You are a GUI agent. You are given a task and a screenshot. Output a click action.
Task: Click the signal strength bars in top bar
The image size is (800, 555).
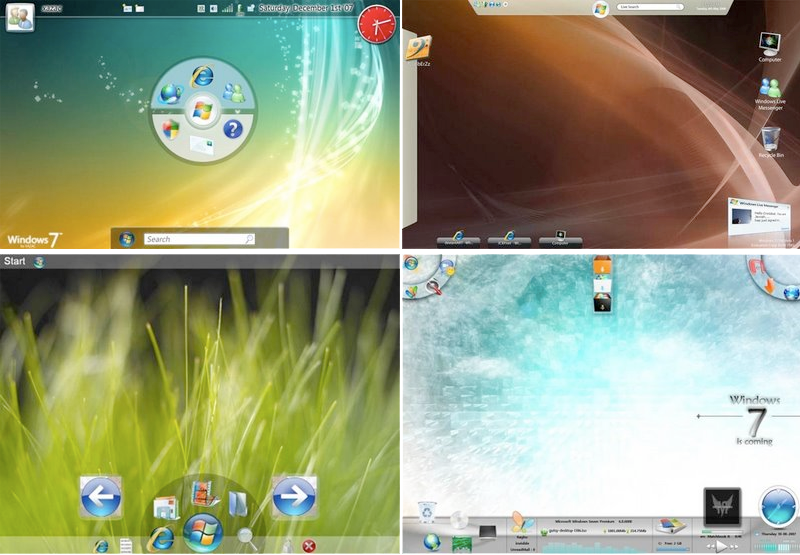click(228, 8)
